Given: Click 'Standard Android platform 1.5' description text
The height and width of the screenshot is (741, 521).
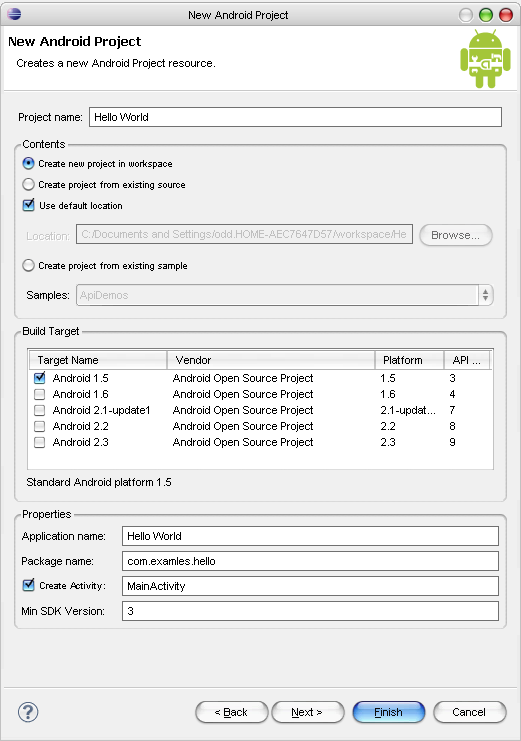Looking at the screenshot, I should point(99,483).
